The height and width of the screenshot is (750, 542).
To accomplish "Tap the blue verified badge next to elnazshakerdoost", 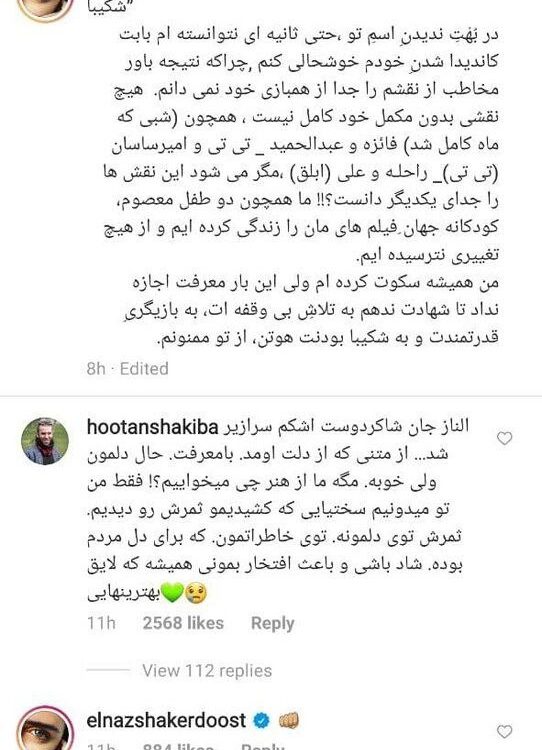I will [x=261, y=720].
